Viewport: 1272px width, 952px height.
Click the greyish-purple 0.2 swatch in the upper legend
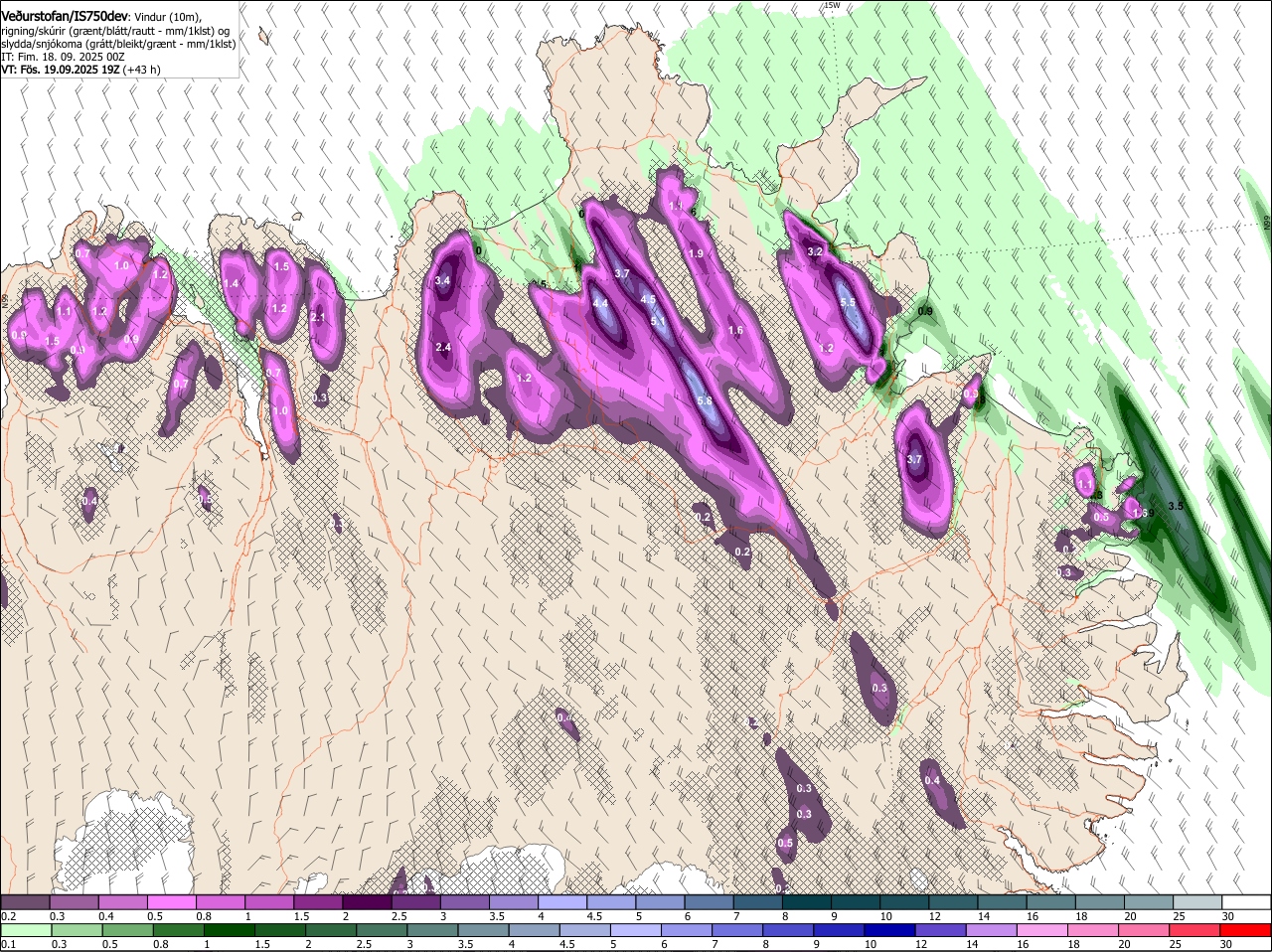click(25, 902)
